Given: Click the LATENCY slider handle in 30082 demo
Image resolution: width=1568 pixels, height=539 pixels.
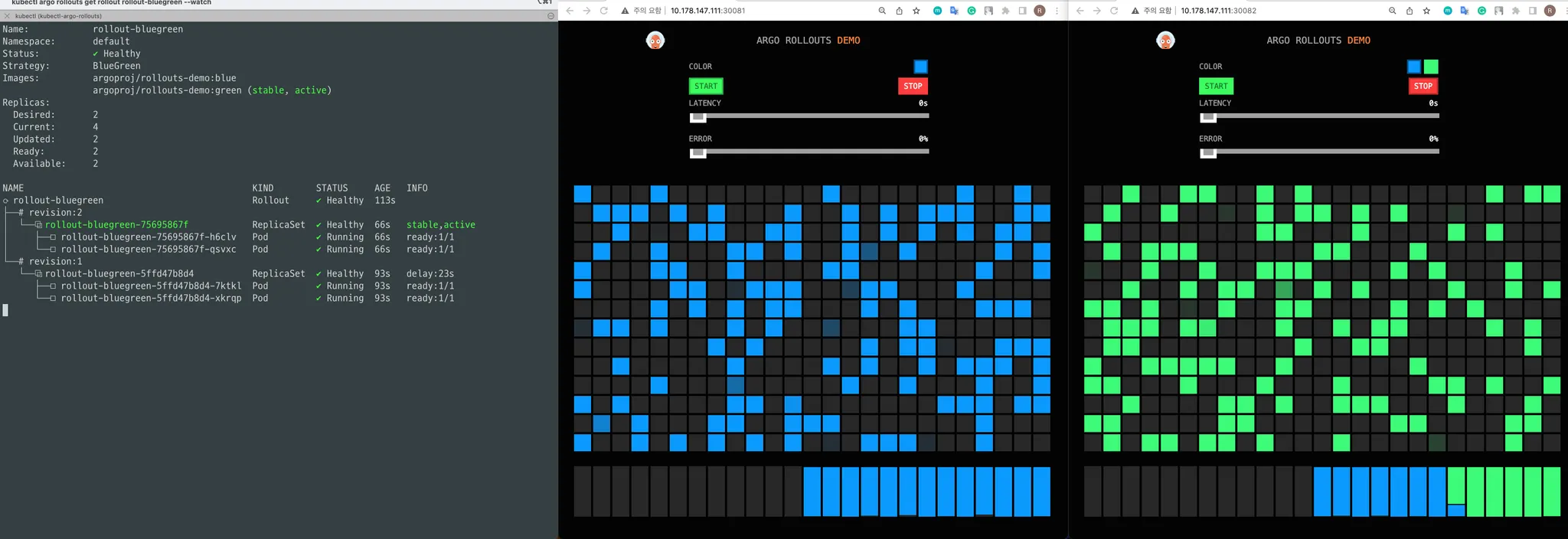Looking at the screenshot, I should [1208, 117].
